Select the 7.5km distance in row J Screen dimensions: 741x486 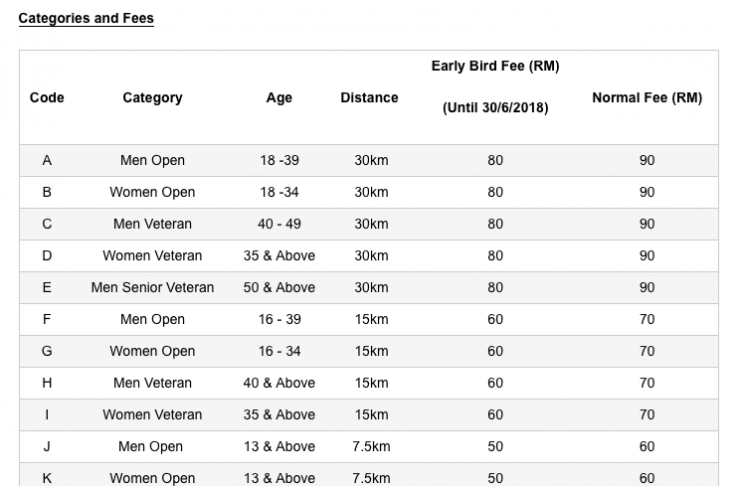pos(371,446)
